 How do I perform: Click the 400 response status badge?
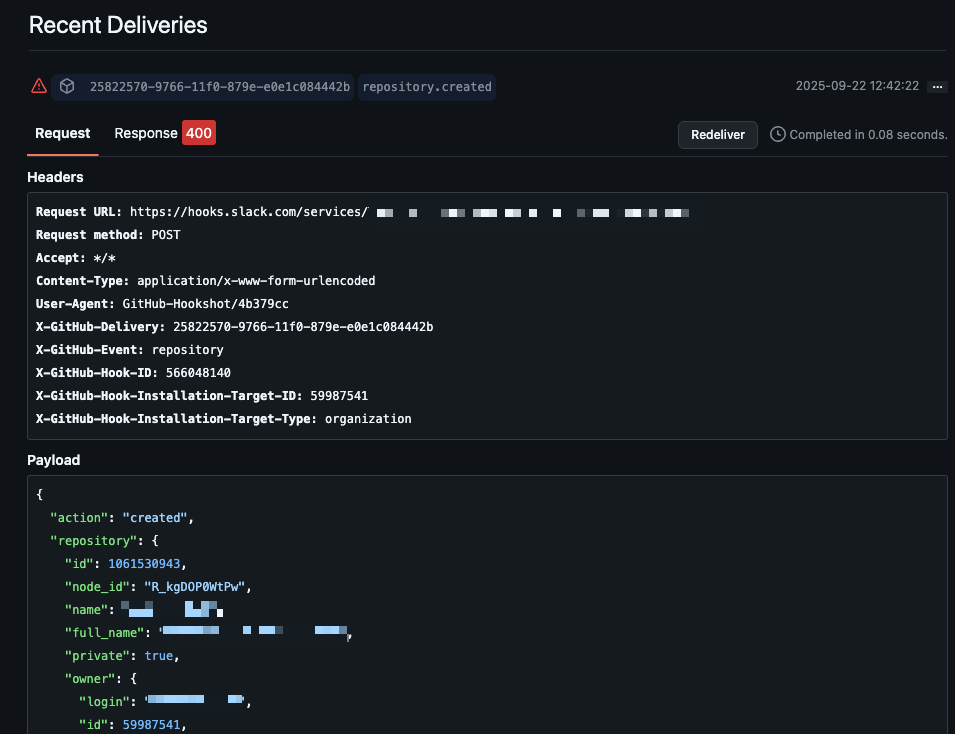tap(199, 133)
